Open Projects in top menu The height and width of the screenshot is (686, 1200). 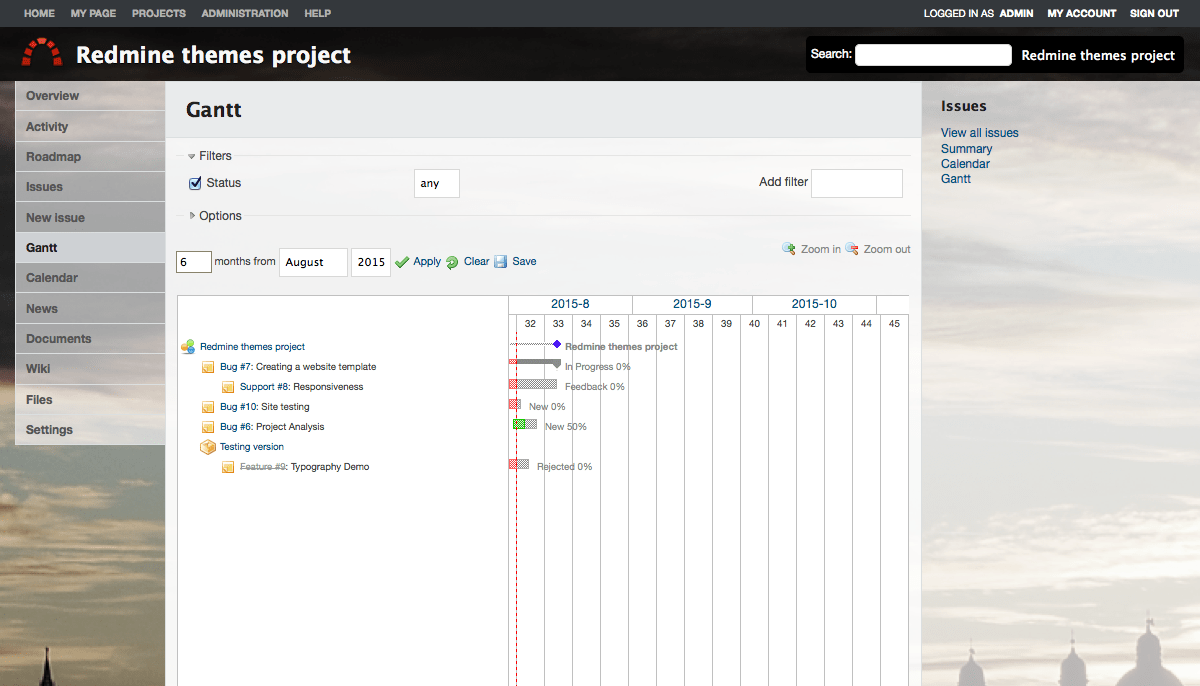(159, 14)
